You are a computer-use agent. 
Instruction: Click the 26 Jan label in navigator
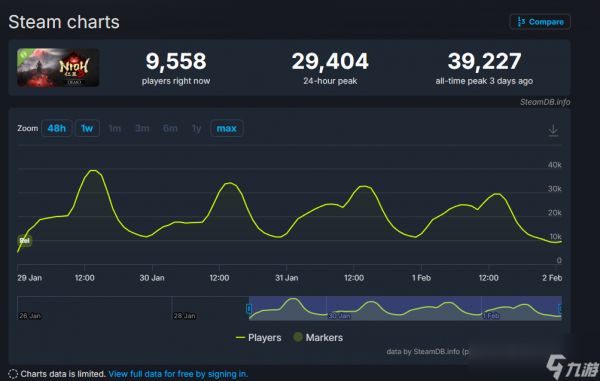coord(30,316)
